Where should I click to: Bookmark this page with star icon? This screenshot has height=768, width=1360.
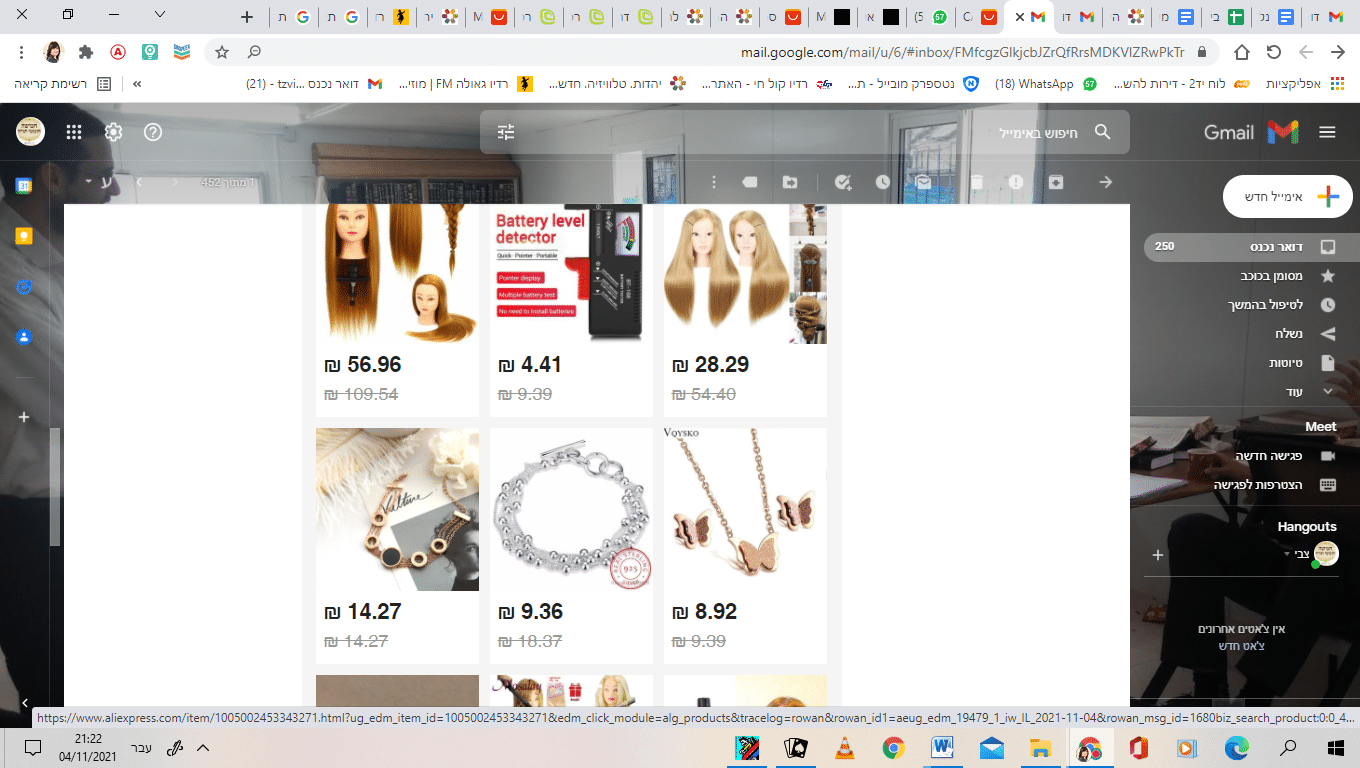(222, 52)
